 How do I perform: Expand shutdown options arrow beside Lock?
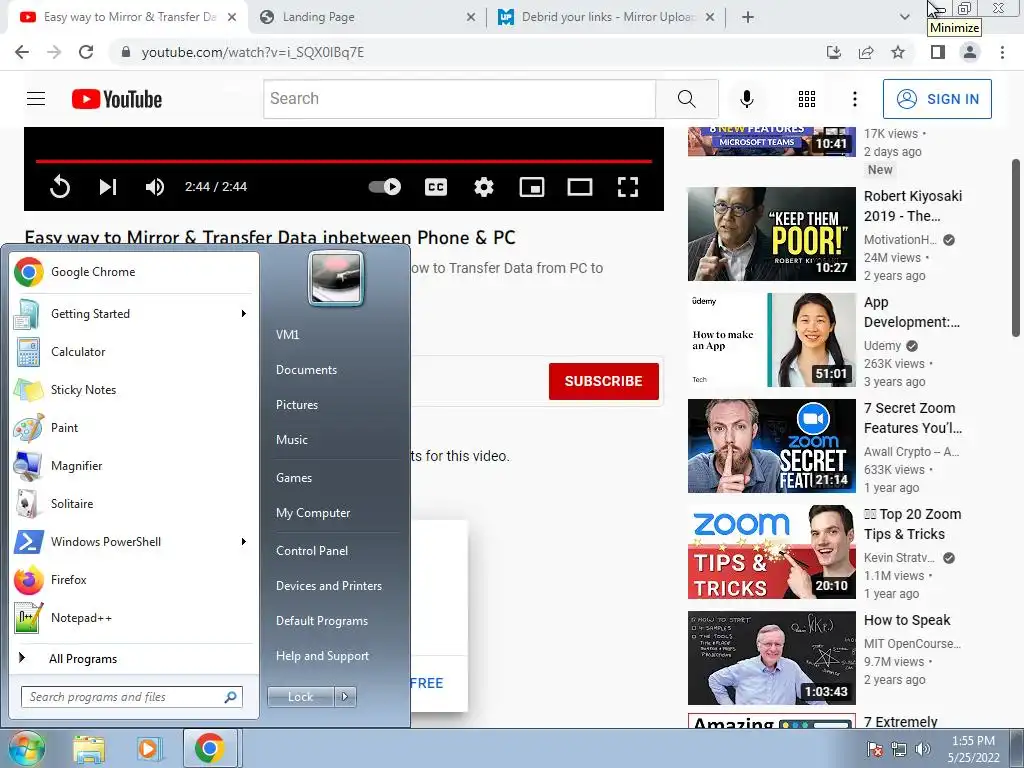(x=345, y=697)
